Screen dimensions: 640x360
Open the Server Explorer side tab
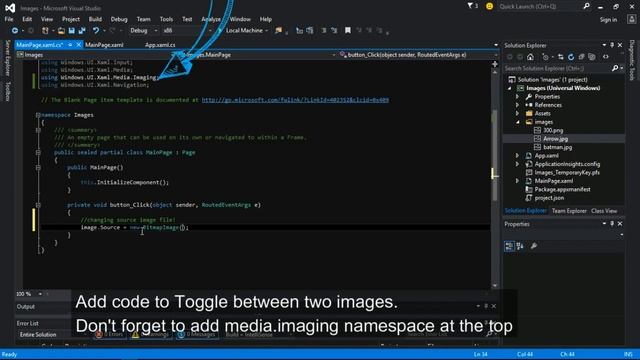pyautogui.click(x=7, y=58)
